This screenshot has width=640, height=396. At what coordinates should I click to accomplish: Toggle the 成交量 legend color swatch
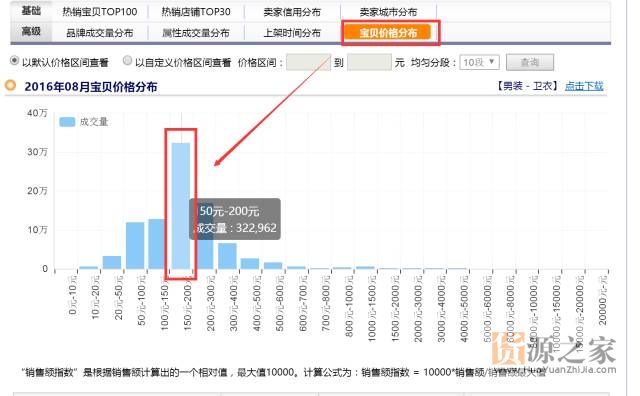click(x=67, y=122)
